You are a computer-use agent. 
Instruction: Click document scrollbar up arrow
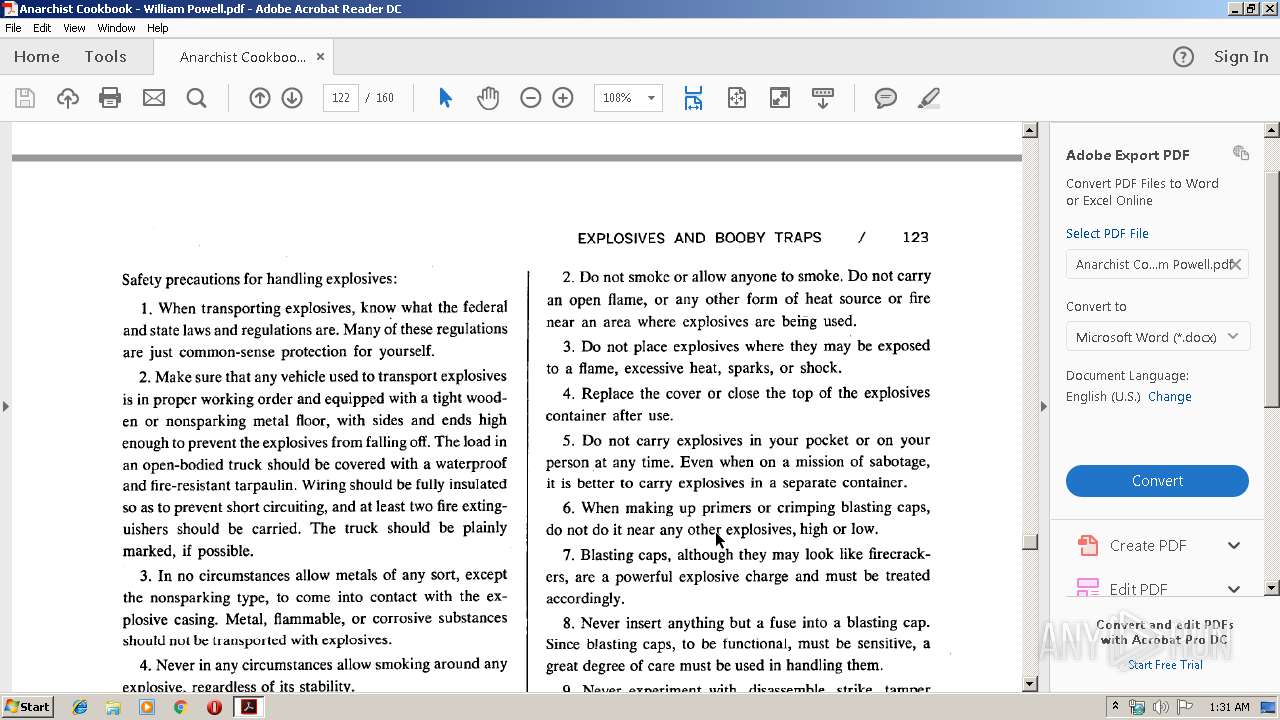(x=1030, y=130)
